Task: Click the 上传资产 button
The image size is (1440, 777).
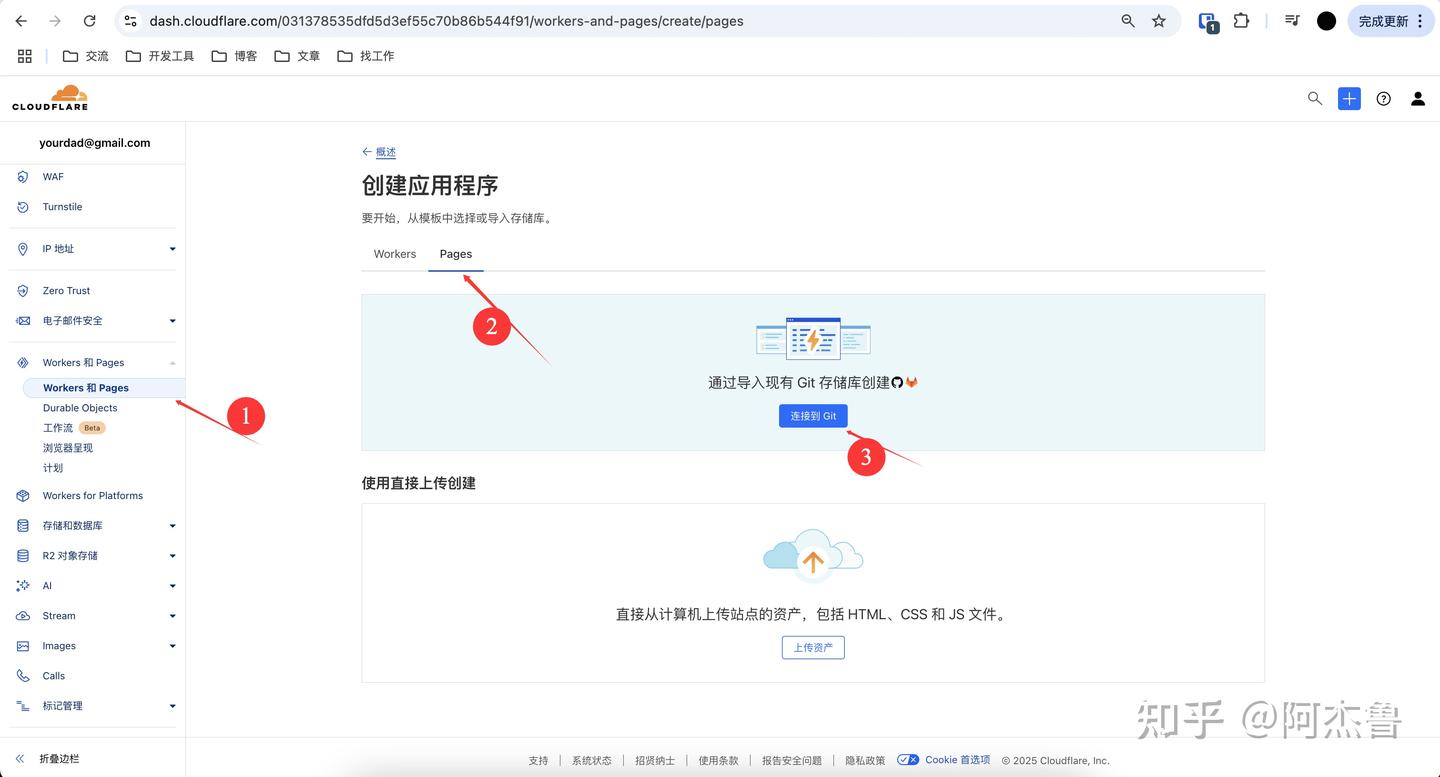Action: click(x=812, y=647)
